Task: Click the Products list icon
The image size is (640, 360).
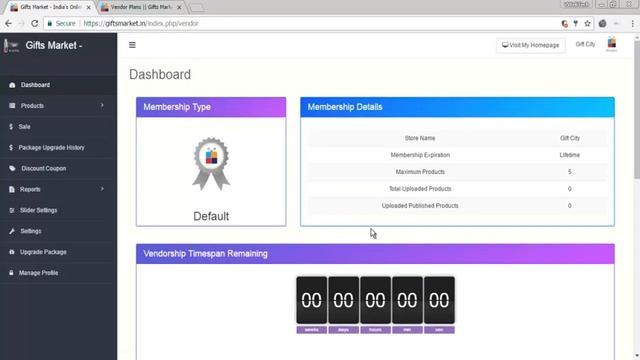Action: (x=12, y=106)
